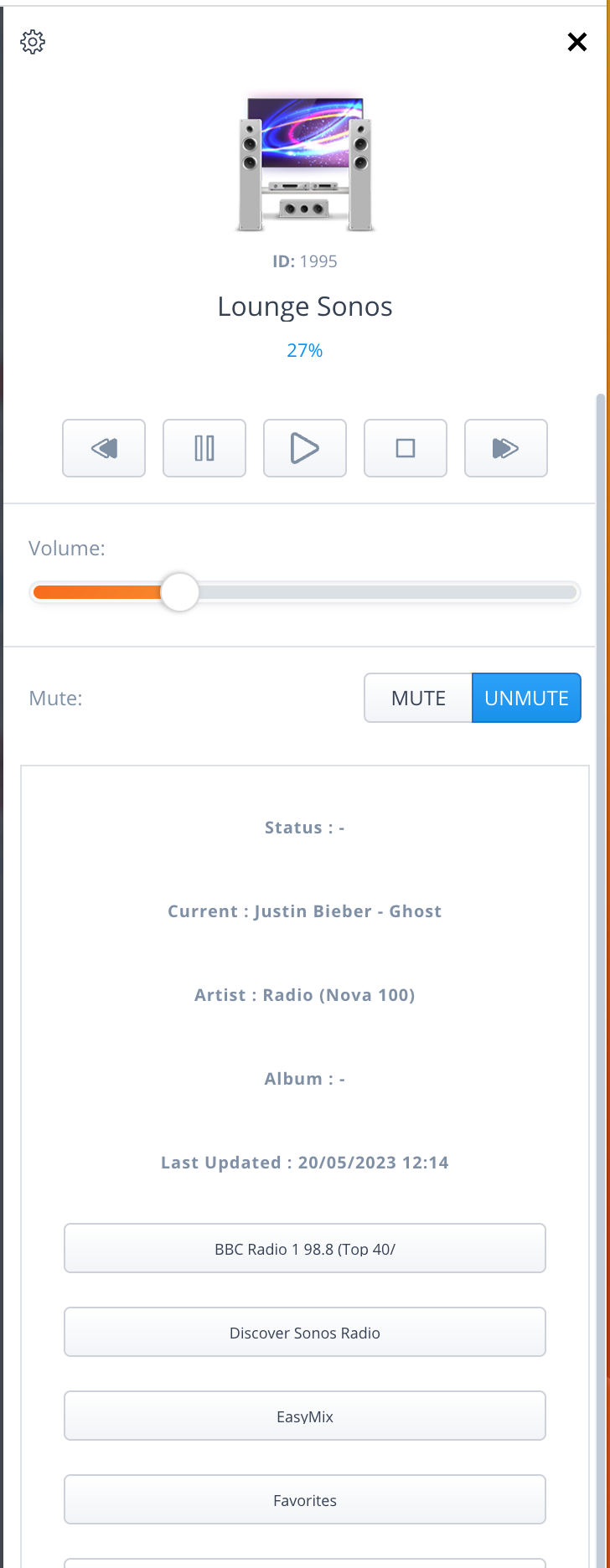Play BBC Radio 1 98.8 station
The width and height of the screenshot is (610, 1568).
(x=305, y=1249)
